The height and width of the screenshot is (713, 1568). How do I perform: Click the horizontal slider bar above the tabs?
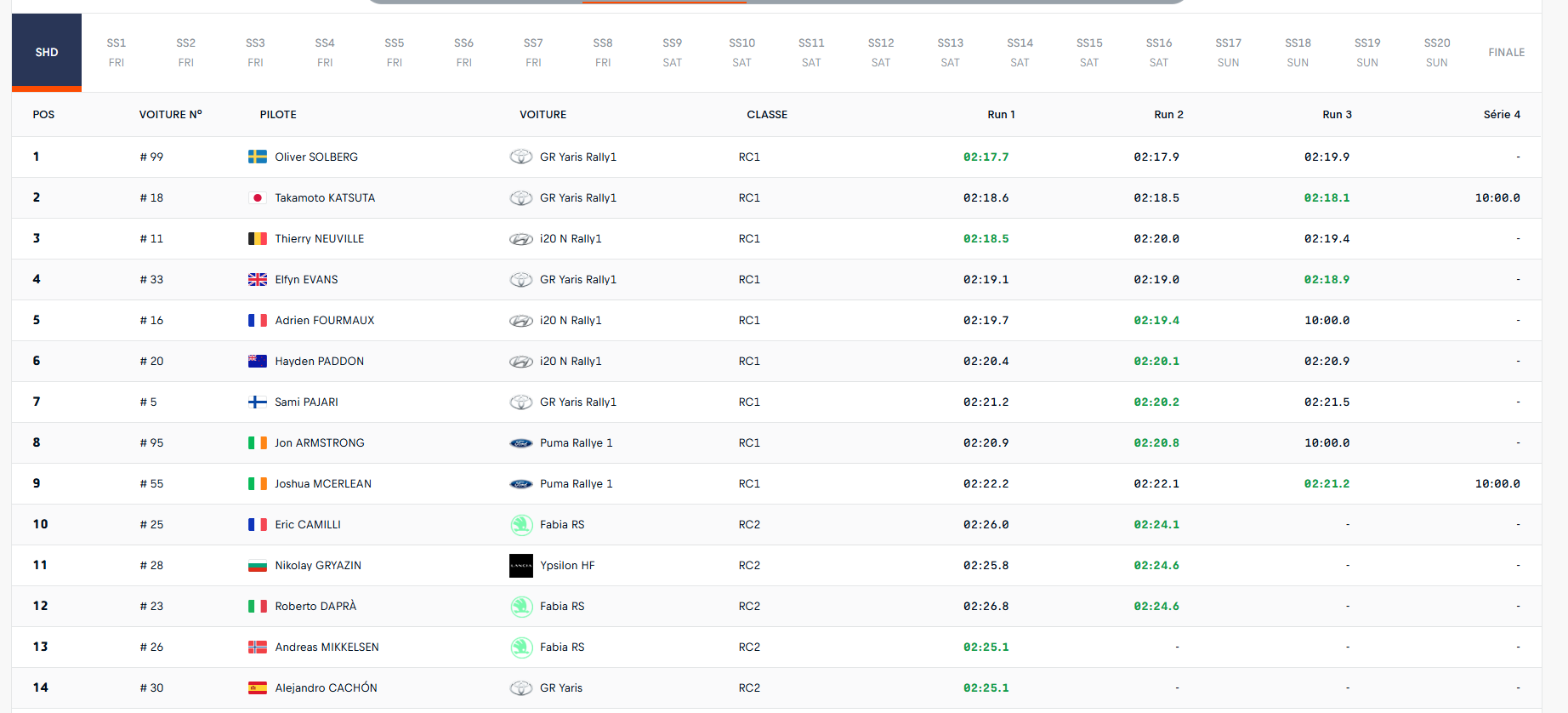coord(776,2)
